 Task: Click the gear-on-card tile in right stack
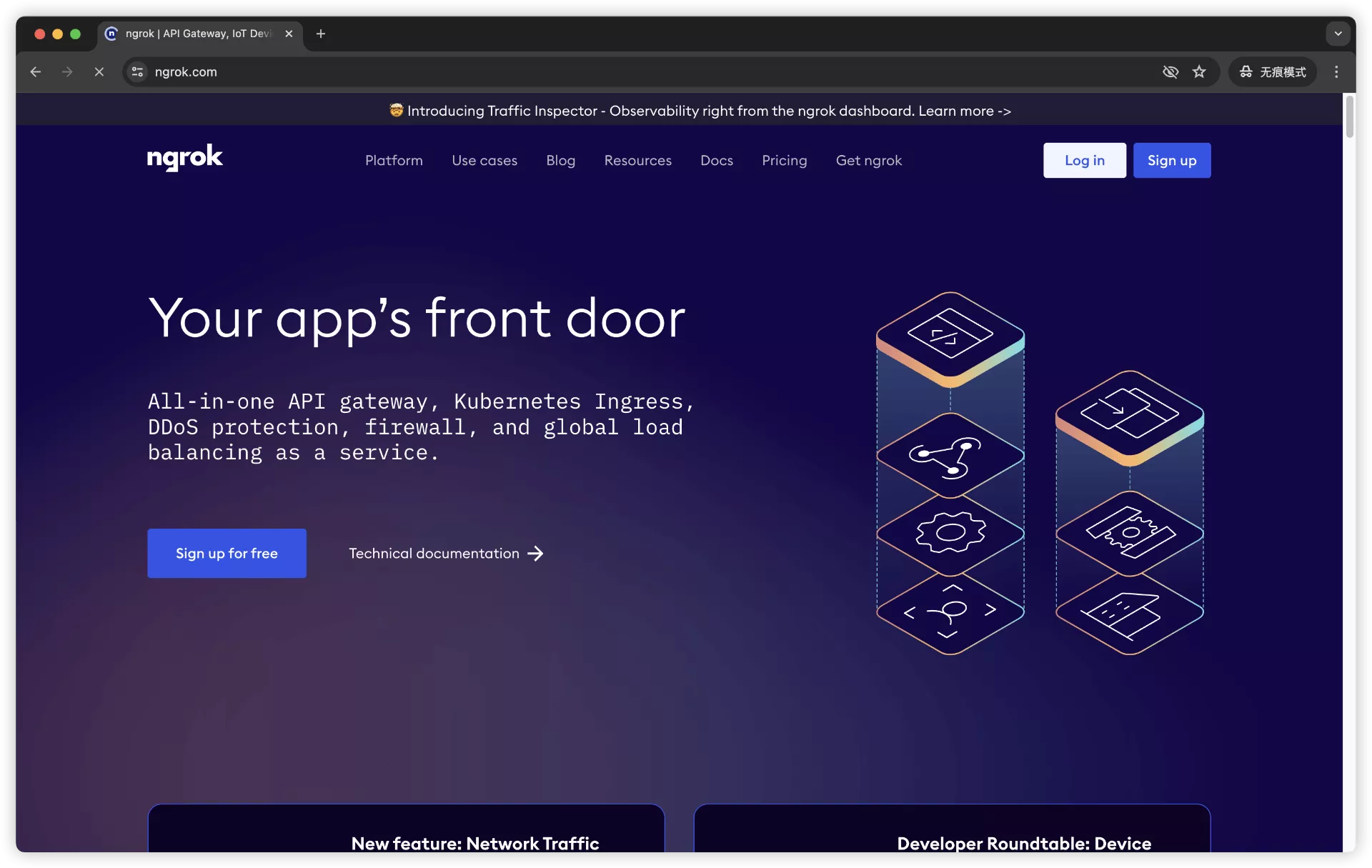coord(1130,533)
